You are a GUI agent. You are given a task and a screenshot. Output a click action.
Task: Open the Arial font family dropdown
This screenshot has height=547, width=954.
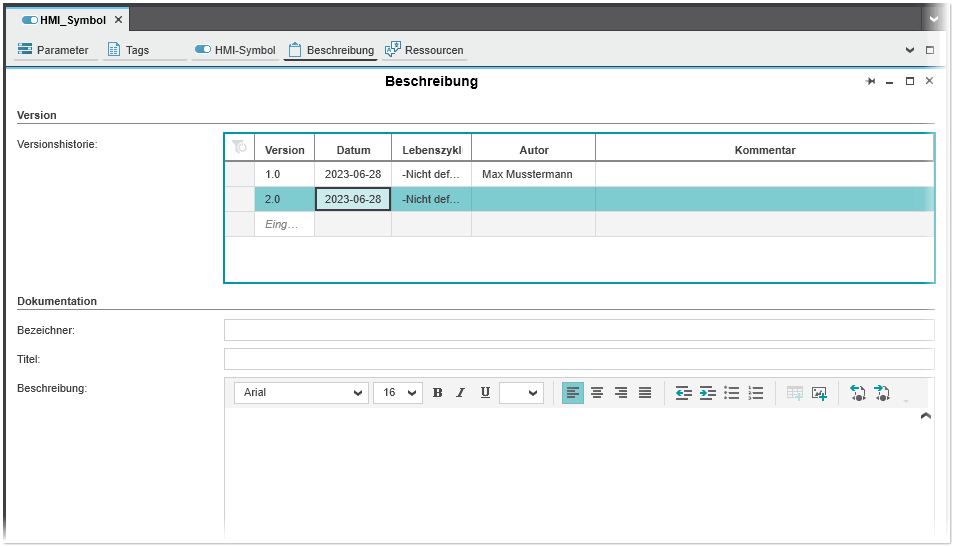[x=302, y=393]
